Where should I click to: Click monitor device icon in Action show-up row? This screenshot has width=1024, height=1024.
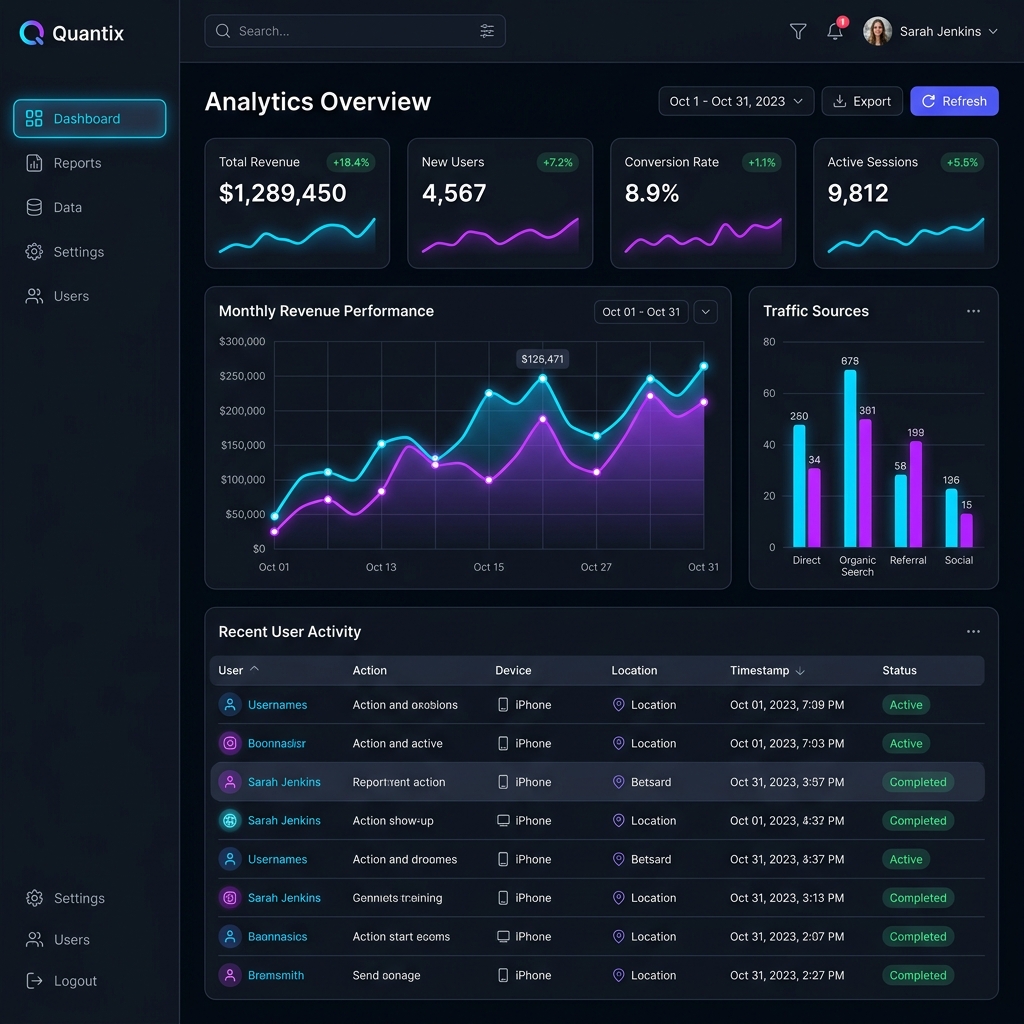pos(503,820)
